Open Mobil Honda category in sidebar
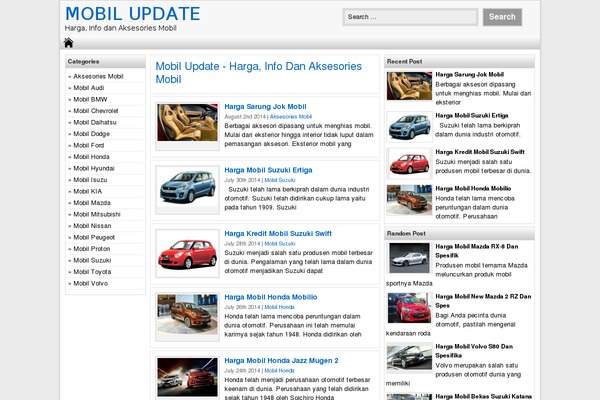The image size is (600, 400). tap(91, 157)
